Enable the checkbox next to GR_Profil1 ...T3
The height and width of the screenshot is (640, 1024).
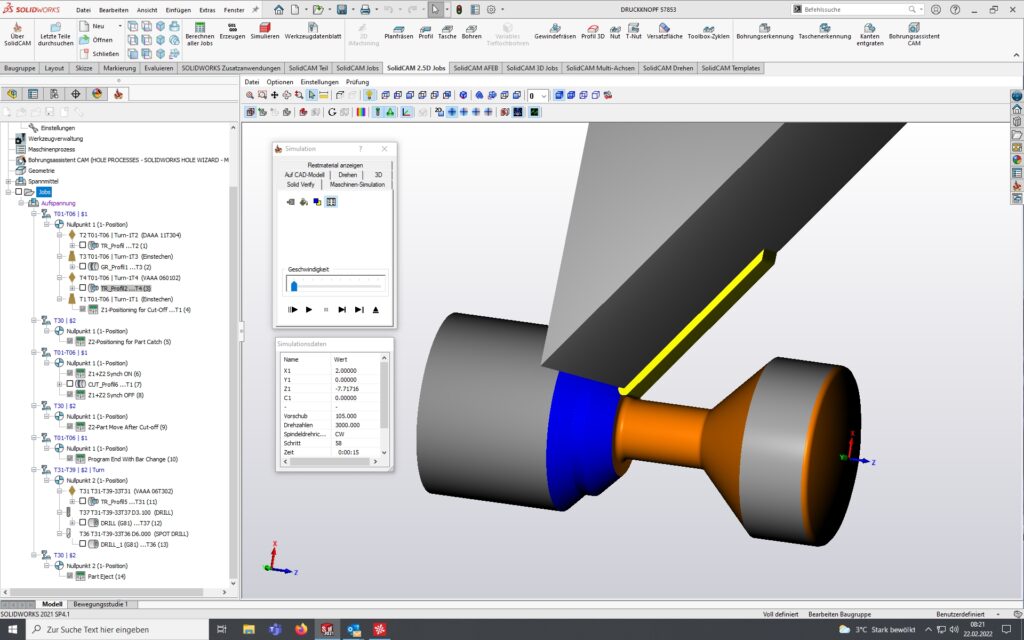[x=83, y=265]
